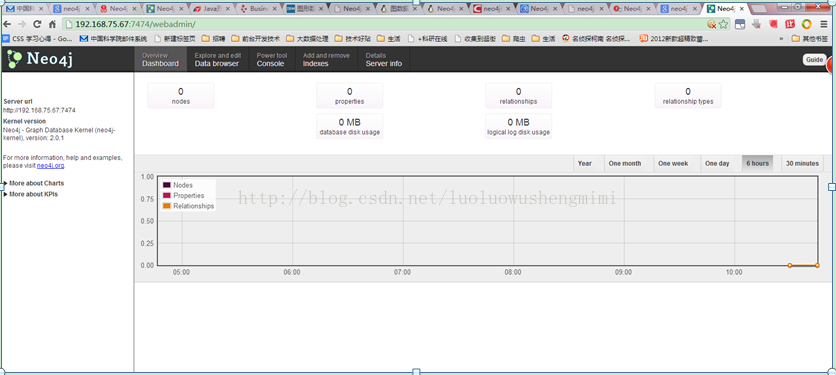Viewport: 836px width, 375px height.
Task: Click the server url text http://192.168.75.67:7474
Action: (39, 110)
